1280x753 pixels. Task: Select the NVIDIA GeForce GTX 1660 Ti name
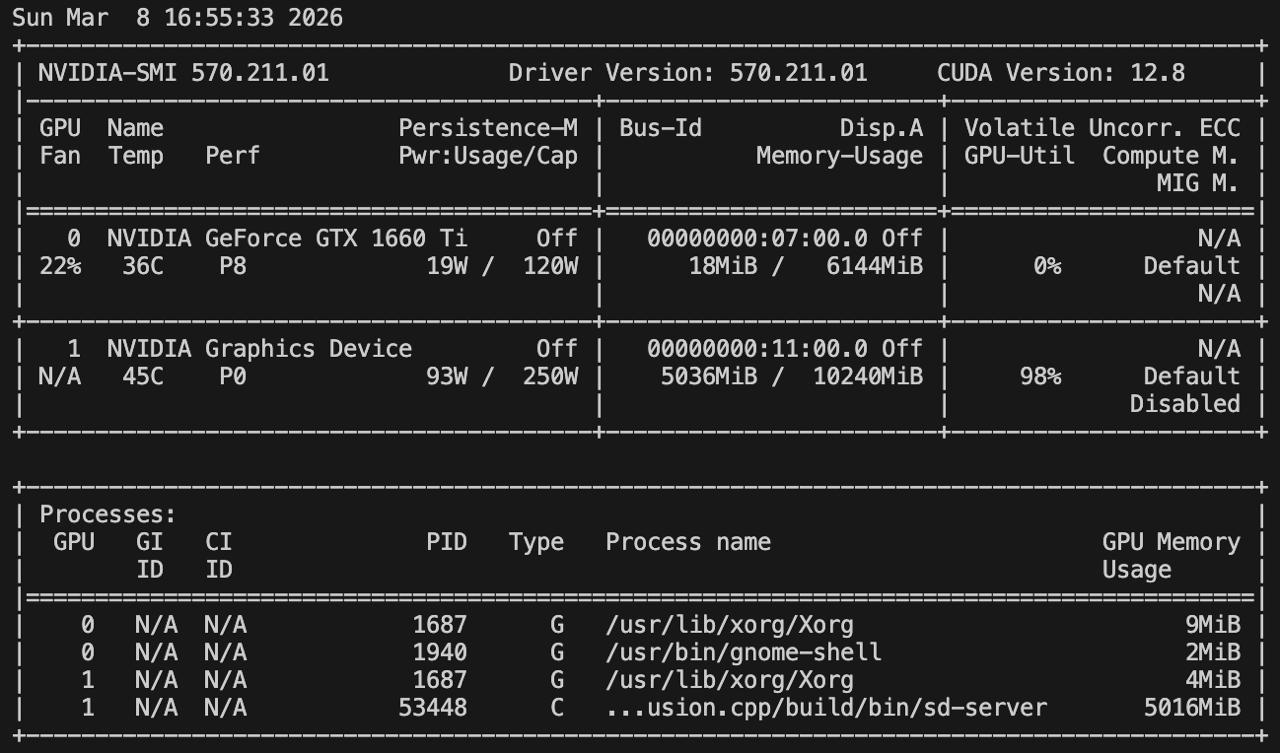(286, 238)
